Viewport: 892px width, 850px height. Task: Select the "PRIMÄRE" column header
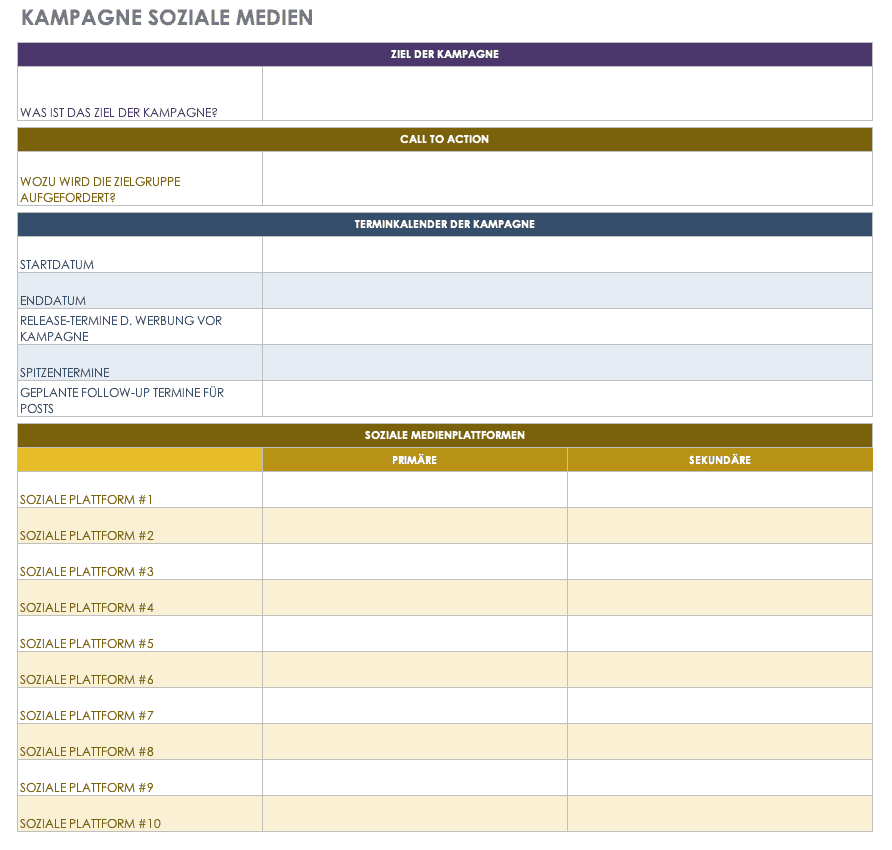tap(414, 460)
